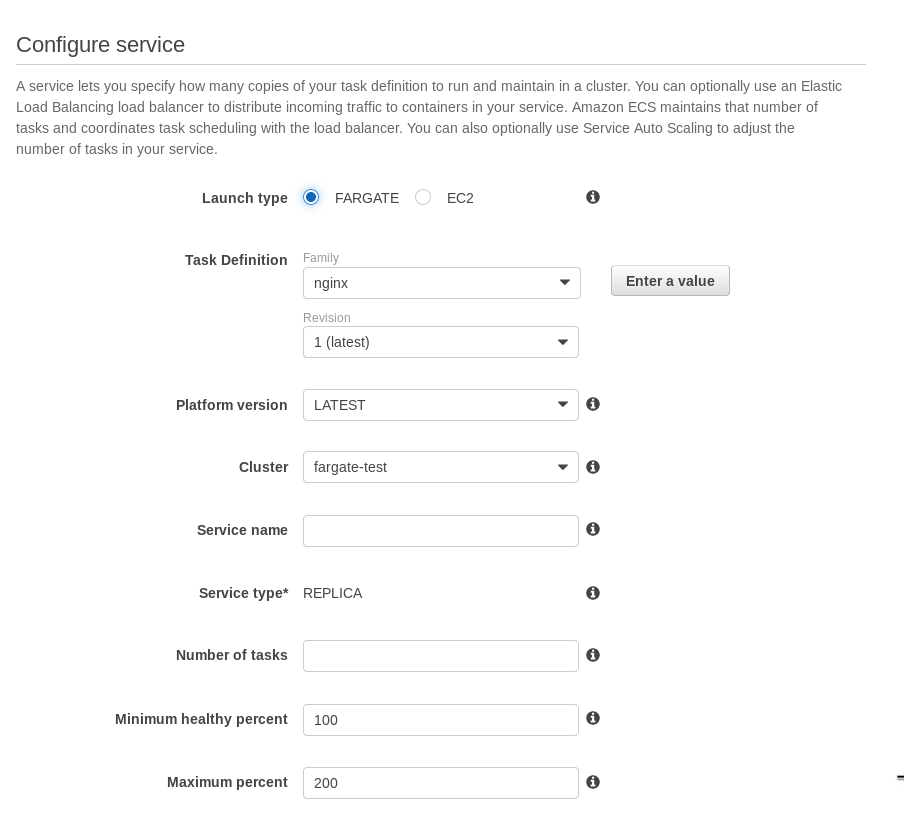Select the EC2 launch type
904x815 pixels.
coord(423,197)
